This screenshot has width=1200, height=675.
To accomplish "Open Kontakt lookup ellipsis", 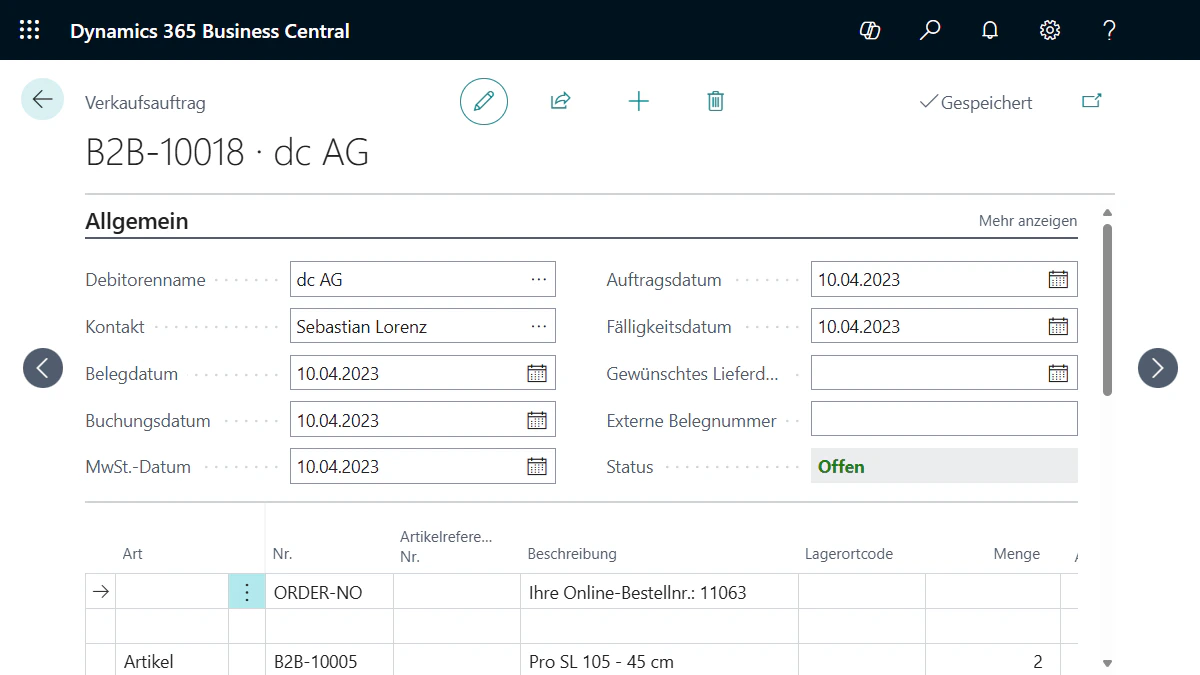I will [x=539, y=326].
